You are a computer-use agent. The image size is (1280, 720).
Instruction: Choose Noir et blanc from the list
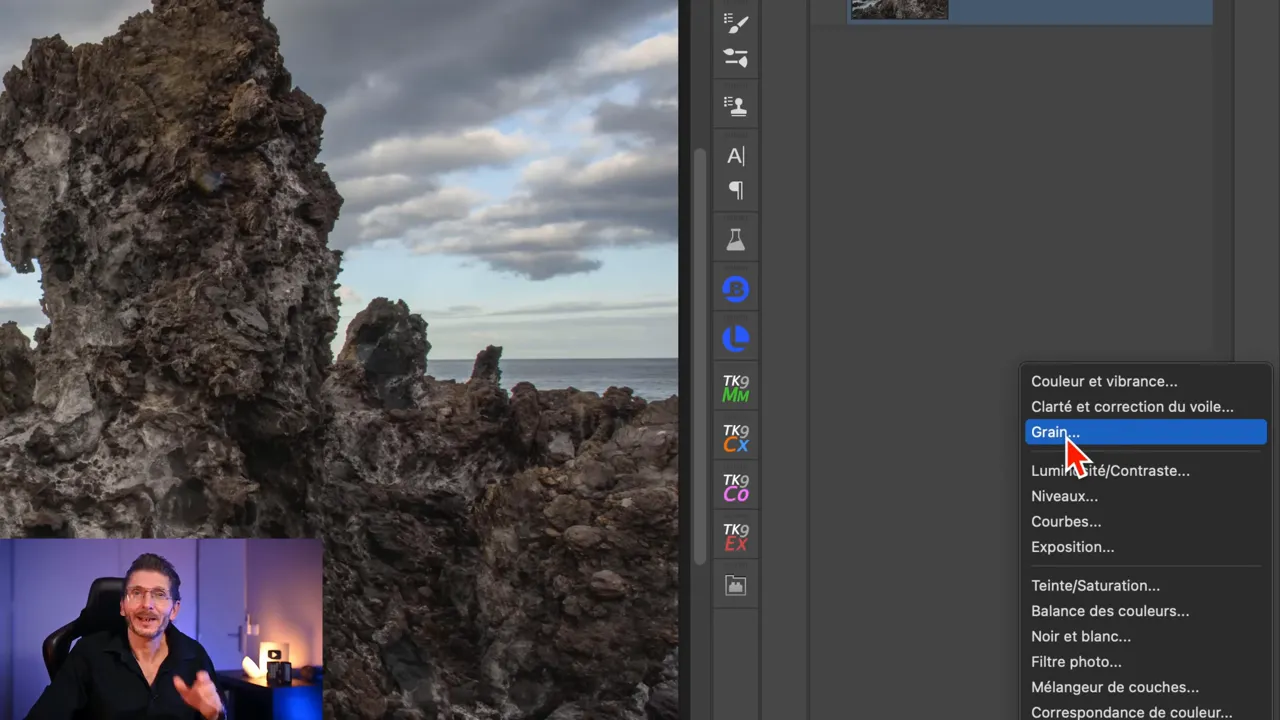[1080, 636]
